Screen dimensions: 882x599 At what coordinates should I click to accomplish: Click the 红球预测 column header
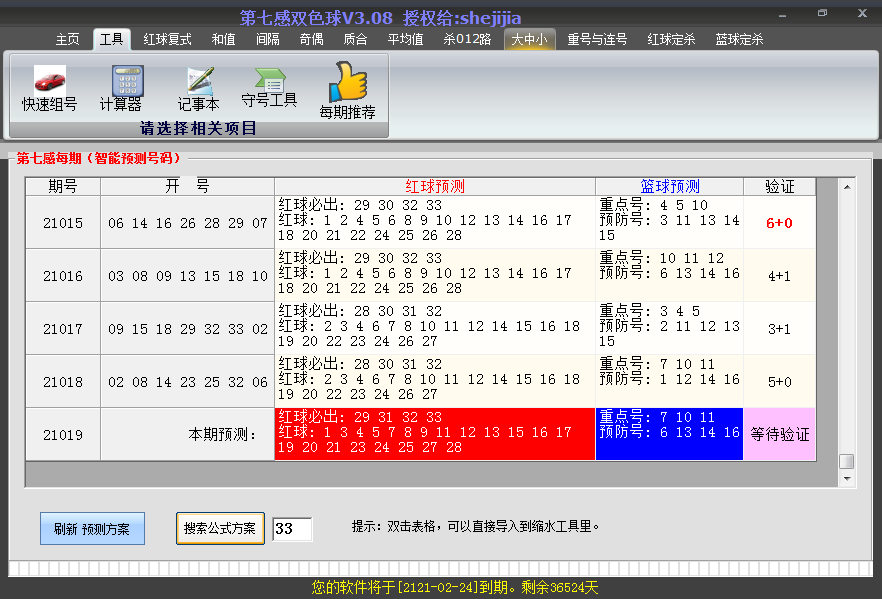(x=435, y=186)
